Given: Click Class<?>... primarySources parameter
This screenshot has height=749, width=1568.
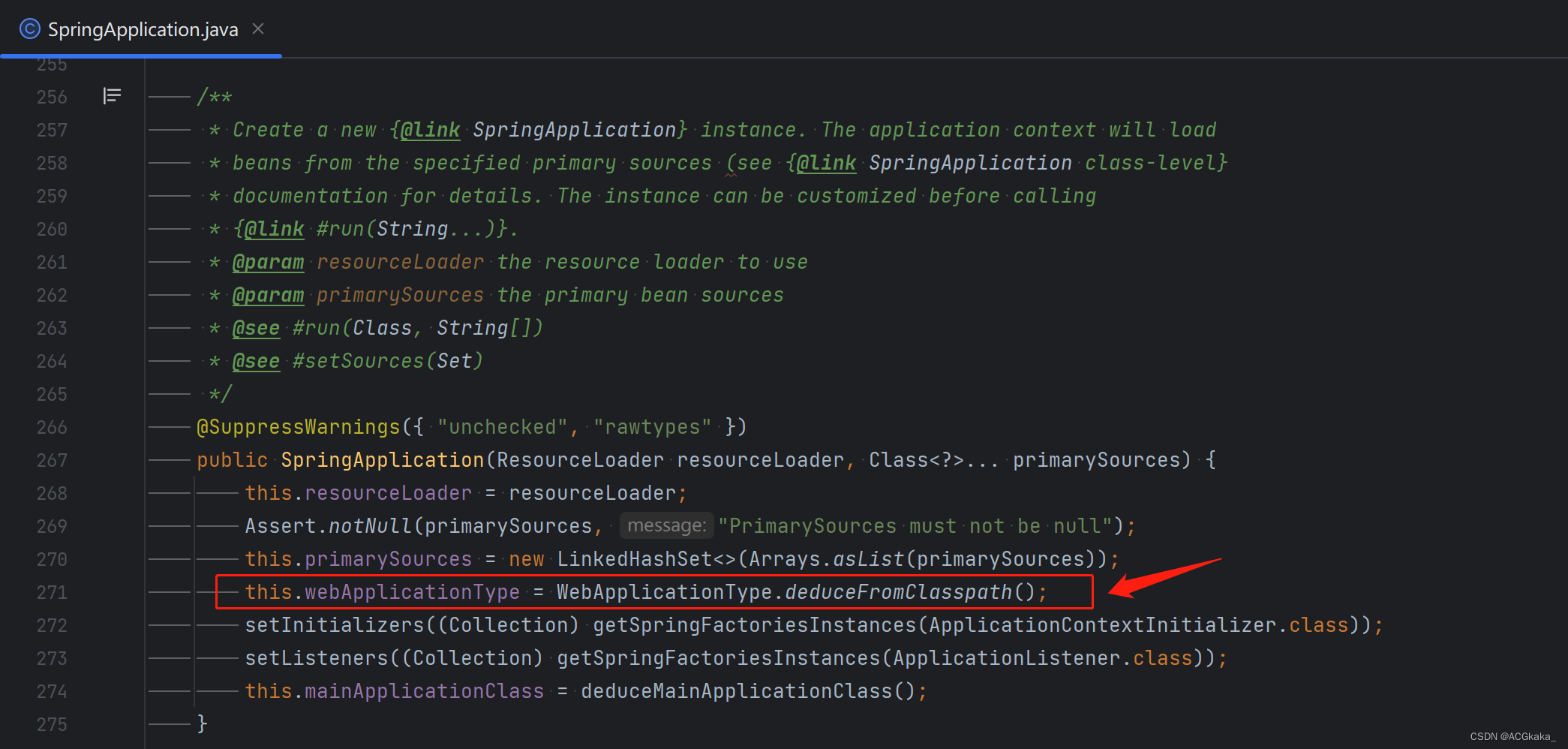Looking at the screenshot, I should [x=1025, y=460].
